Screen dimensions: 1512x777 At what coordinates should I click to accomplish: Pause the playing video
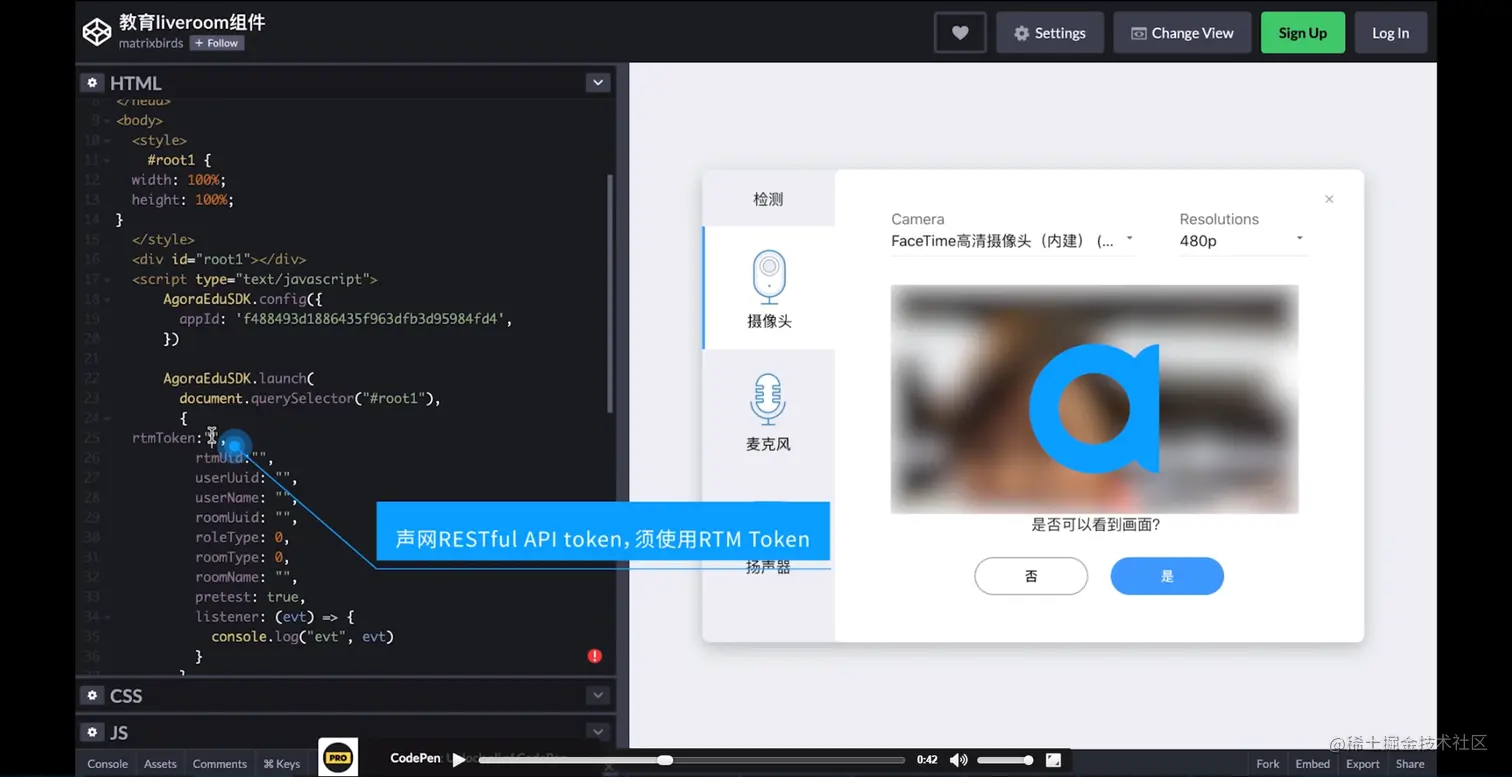(x=458, y=759)
